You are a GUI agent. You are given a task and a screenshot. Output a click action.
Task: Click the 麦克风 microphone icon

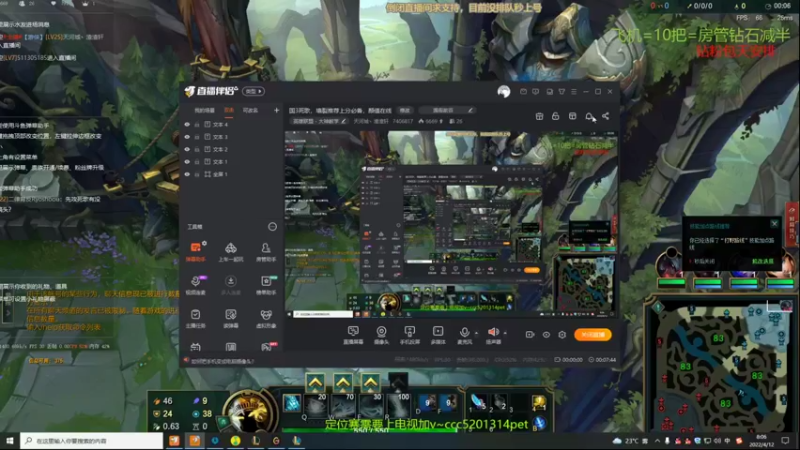464,333
